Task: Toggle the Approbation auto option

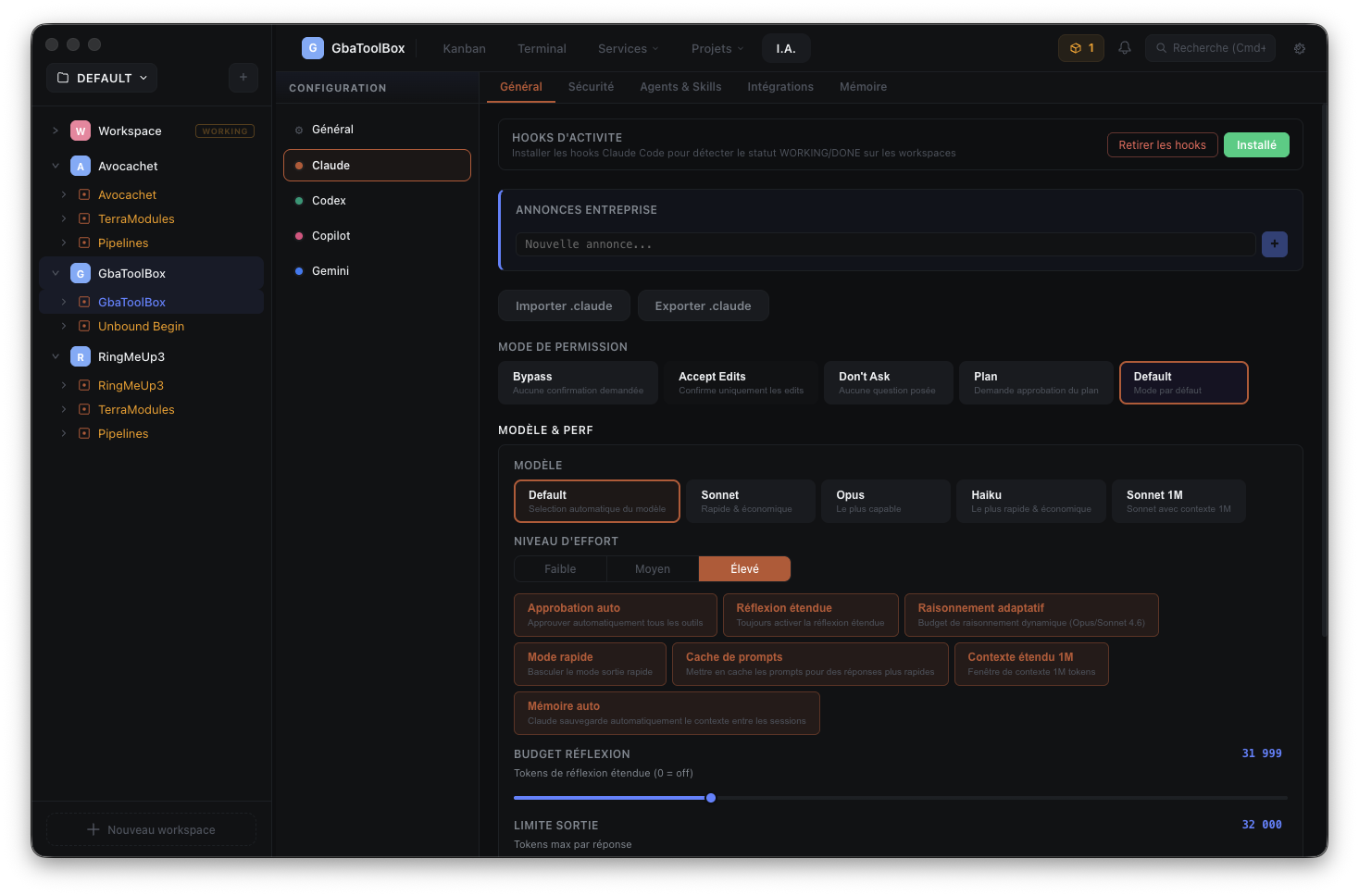Action: 615,615
